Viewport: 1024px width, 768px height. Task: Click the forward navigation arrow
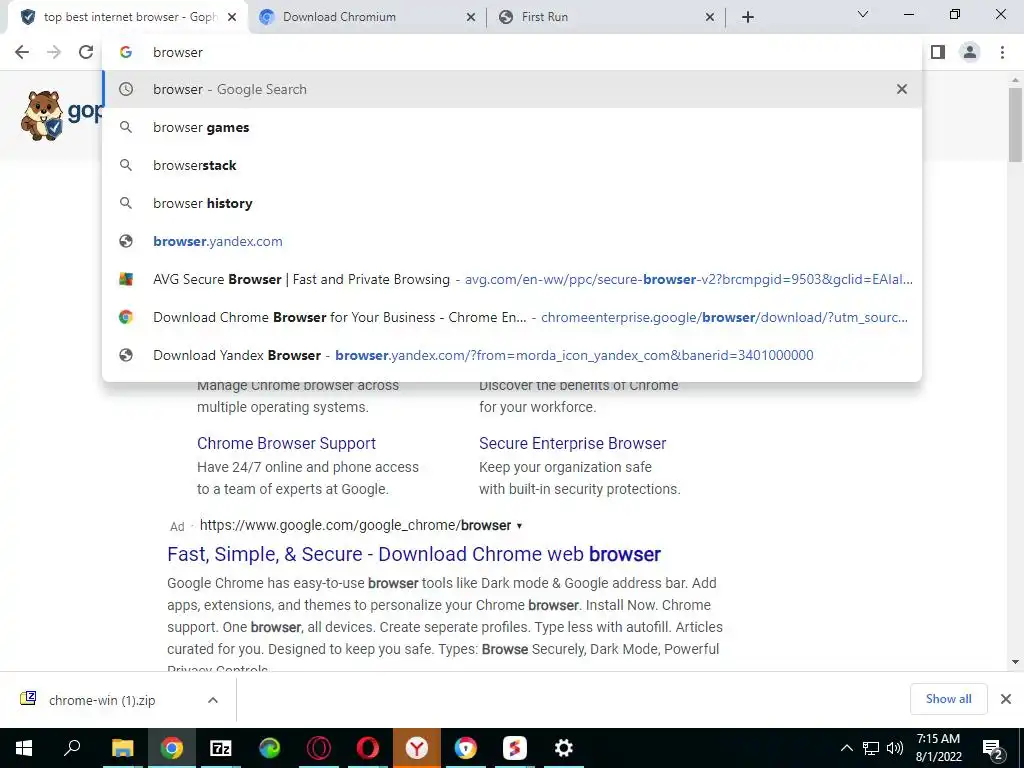pos(54,52)
